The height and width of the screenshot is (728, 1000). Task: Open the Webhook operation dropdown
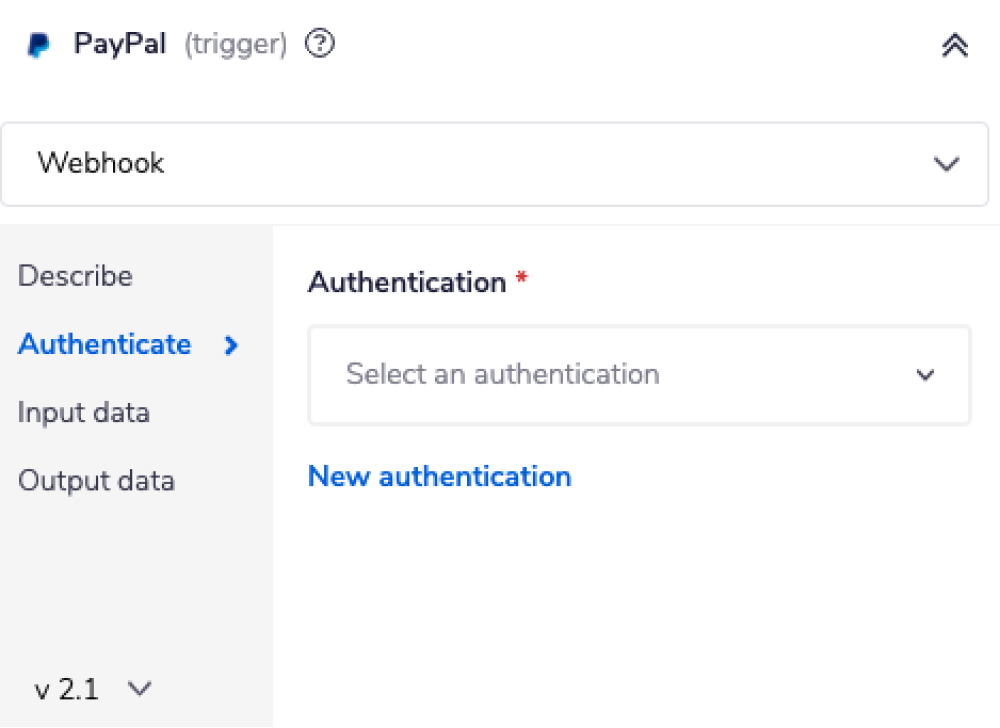click(494, 163)
